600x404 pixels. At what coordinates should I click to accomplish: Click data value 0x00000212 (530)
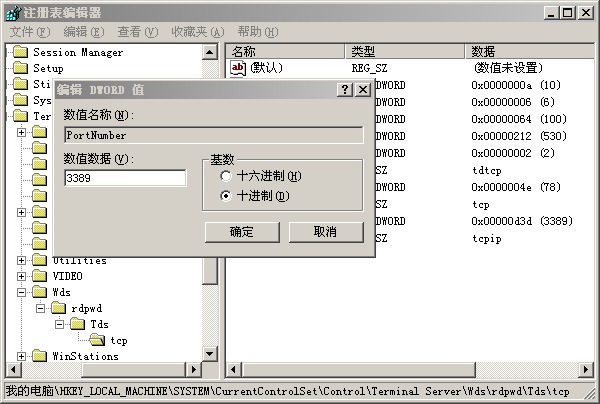point(519,136)
